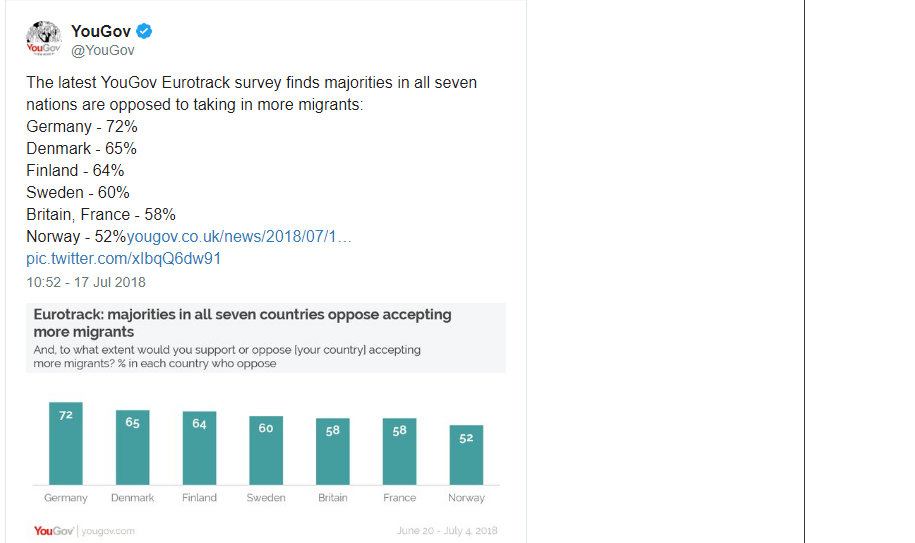Click the Denmark bar showing 65
Image resolution: width=915 pixels, height=543 pixels.
coord(132,447)
